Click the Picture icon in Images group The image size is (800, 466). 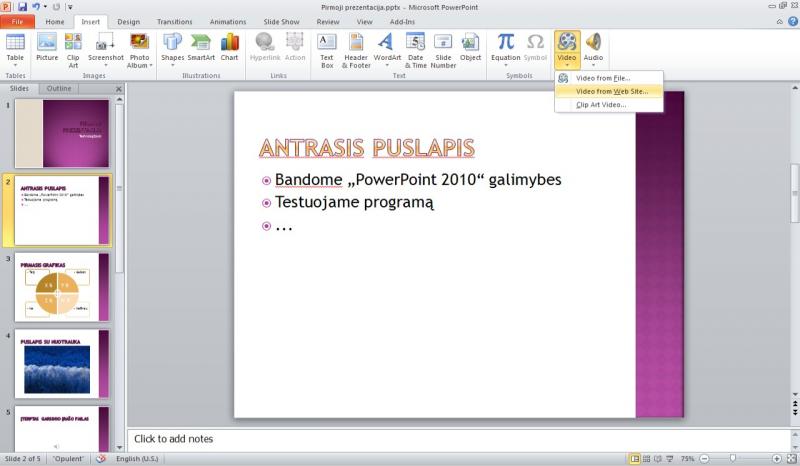(x=47, y=48)
